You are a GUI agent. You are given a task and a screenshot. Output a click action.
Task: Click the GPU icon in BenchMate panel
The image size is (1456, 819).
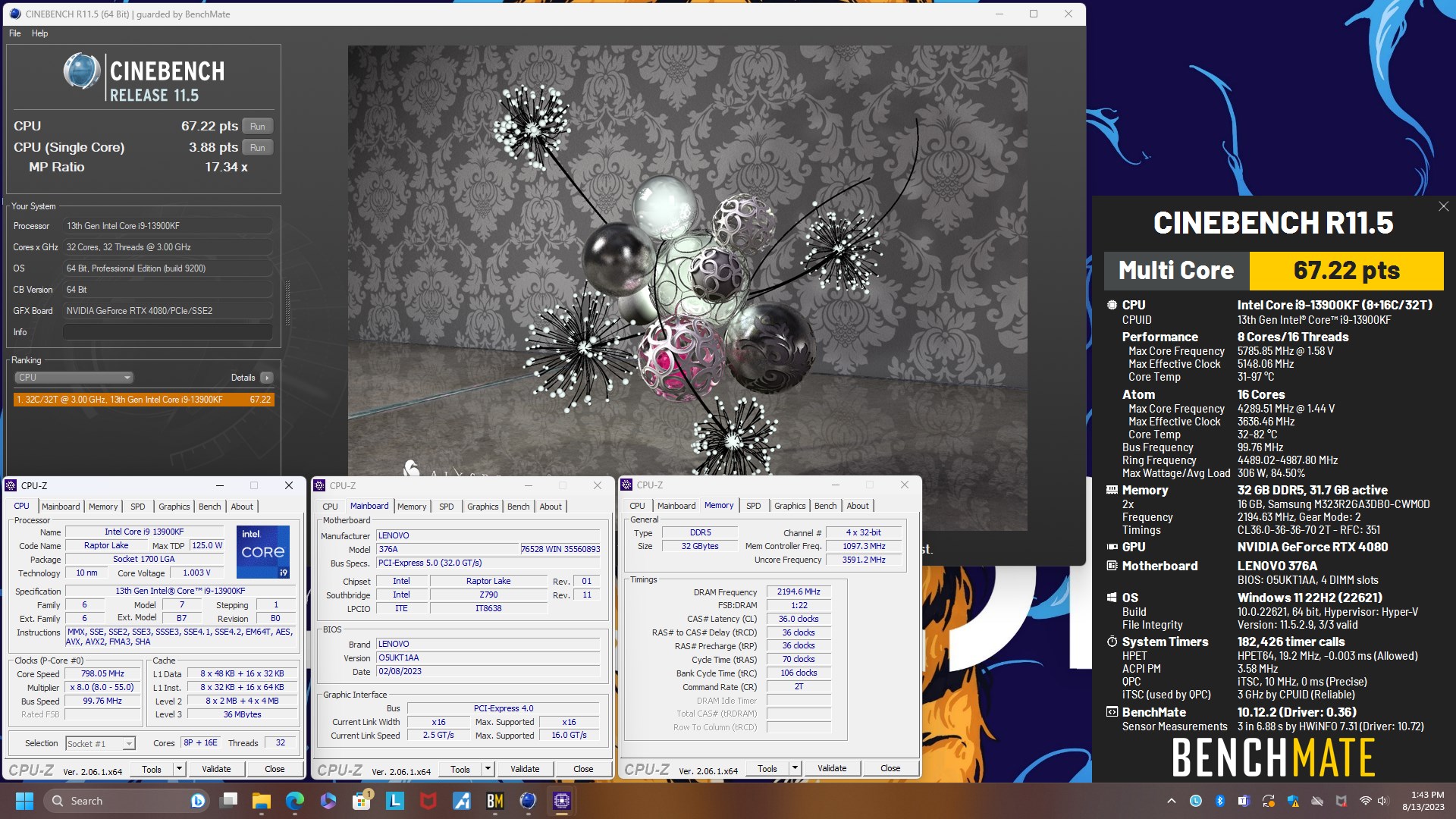tap(1112, 547)
